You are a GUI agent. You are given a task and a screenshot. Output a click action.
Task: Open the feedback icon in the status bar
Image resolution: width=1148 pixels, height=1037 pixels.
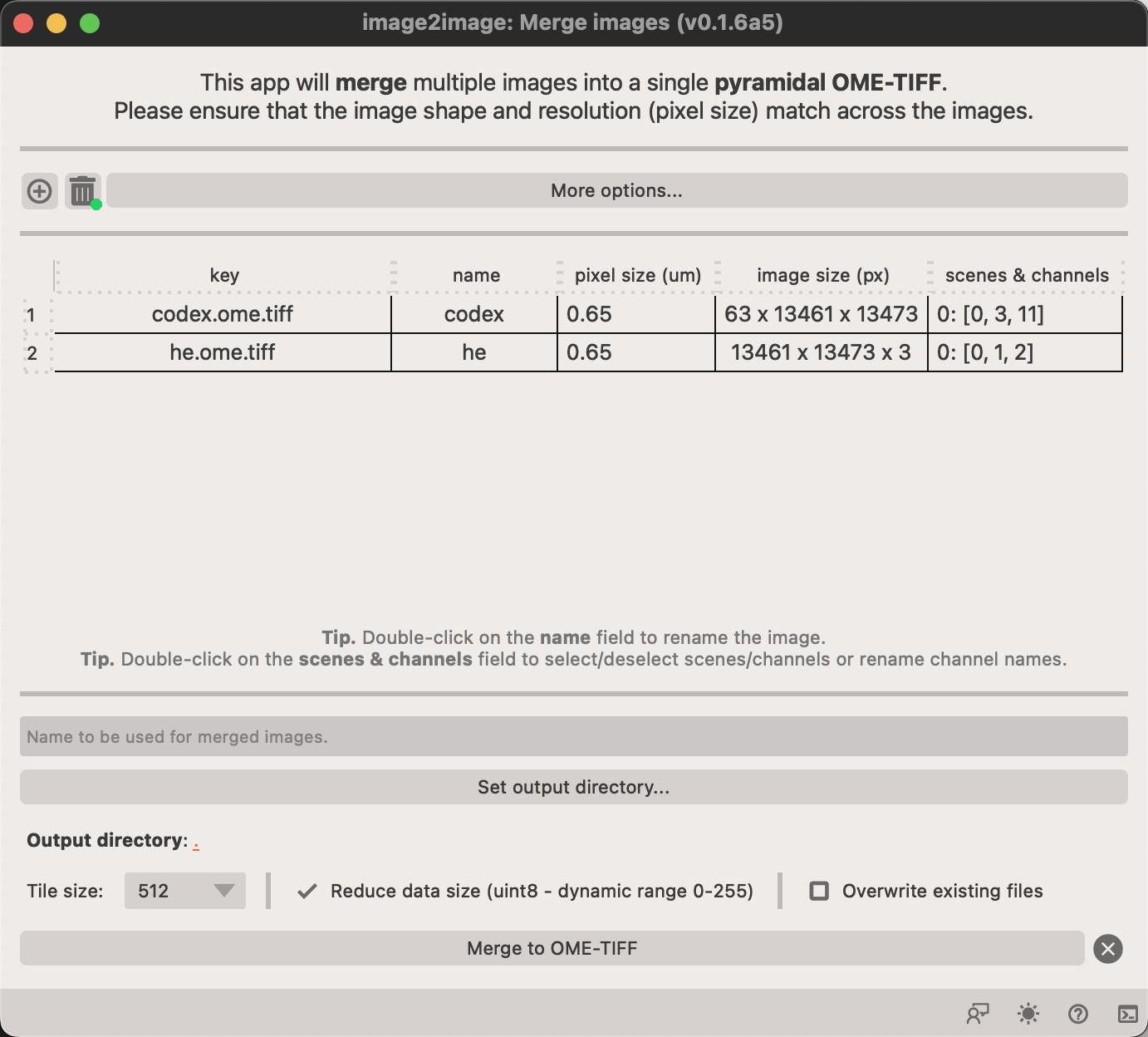(x=978, y=1014)
